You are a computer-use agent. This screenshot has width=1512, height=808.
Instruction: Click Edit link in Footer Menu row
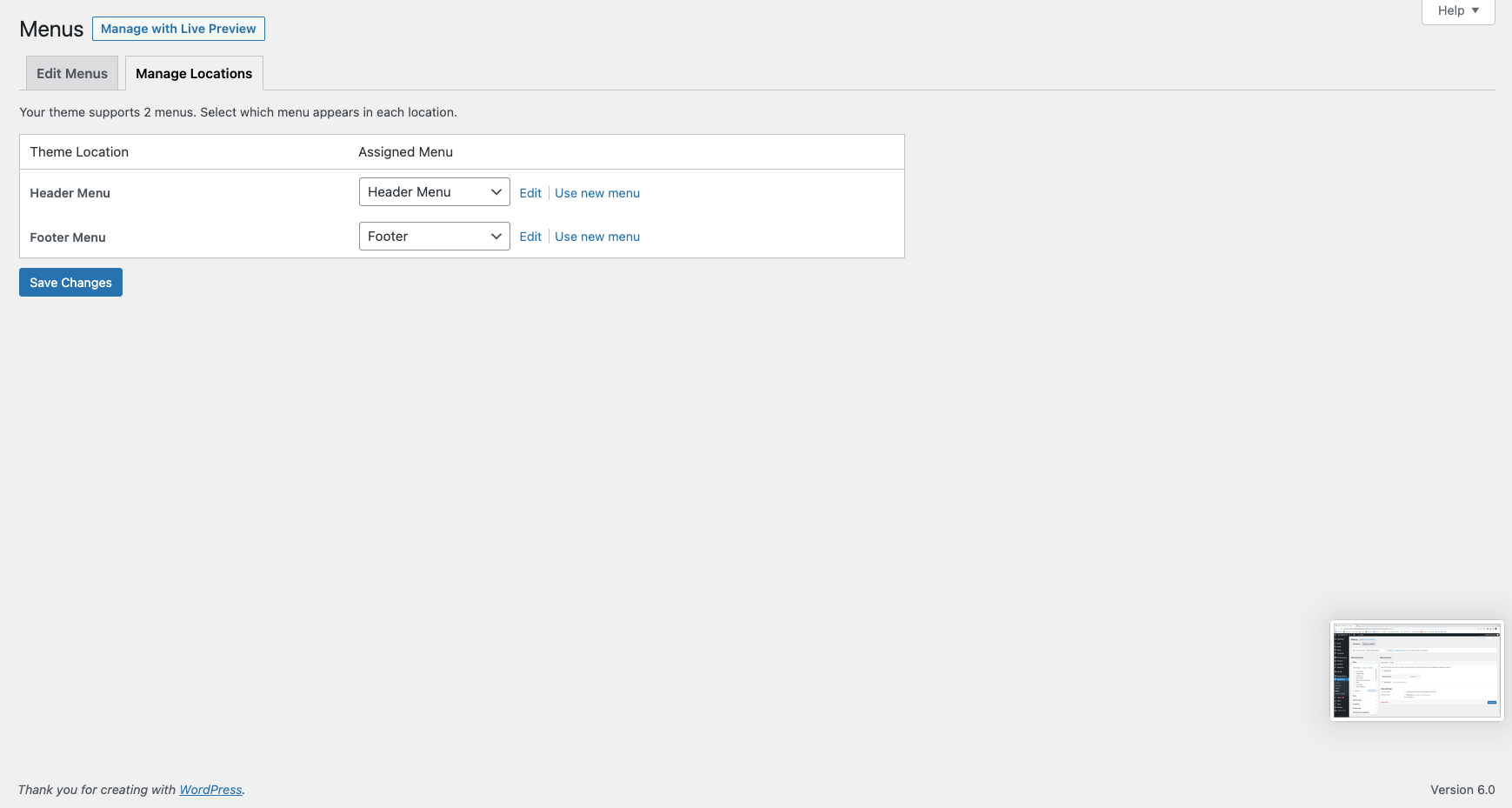[530, 237]
